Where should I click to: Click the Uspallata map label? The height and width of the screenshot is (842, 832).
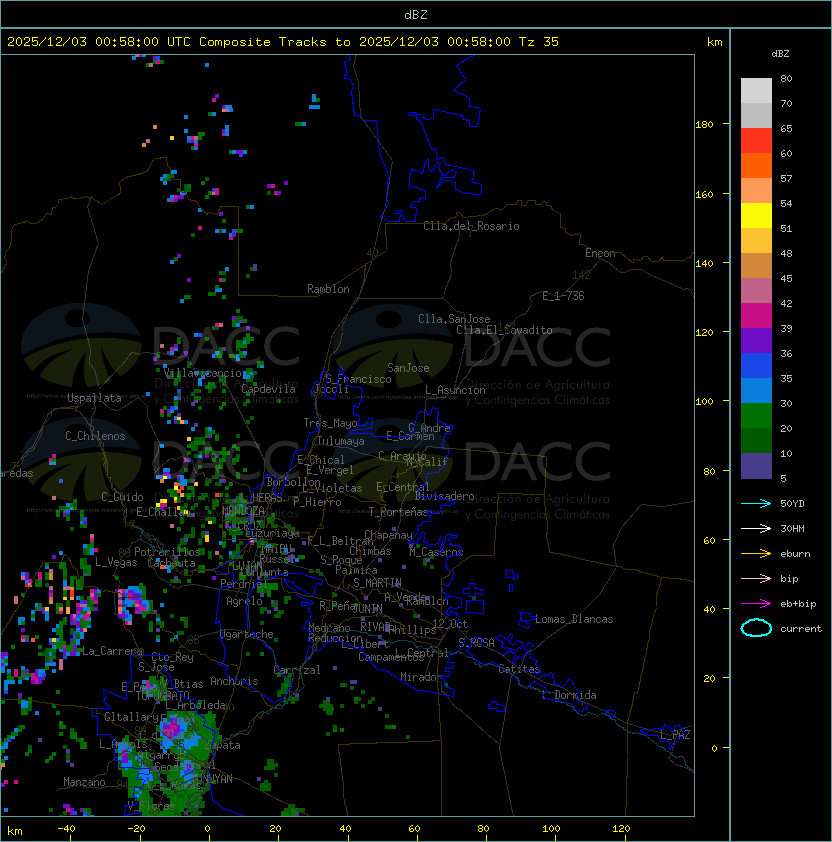coord(94,398)
